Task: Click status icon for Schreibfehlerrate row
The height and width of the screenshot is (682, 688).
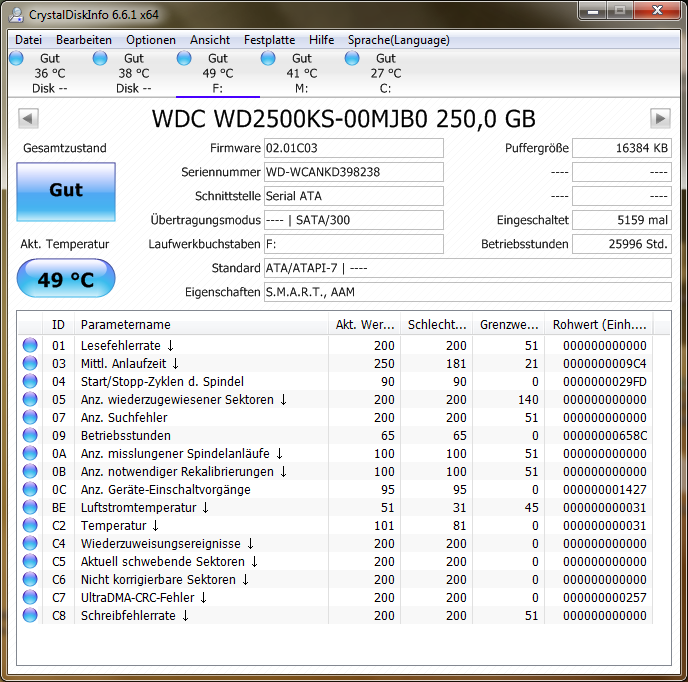Action: 30,615
